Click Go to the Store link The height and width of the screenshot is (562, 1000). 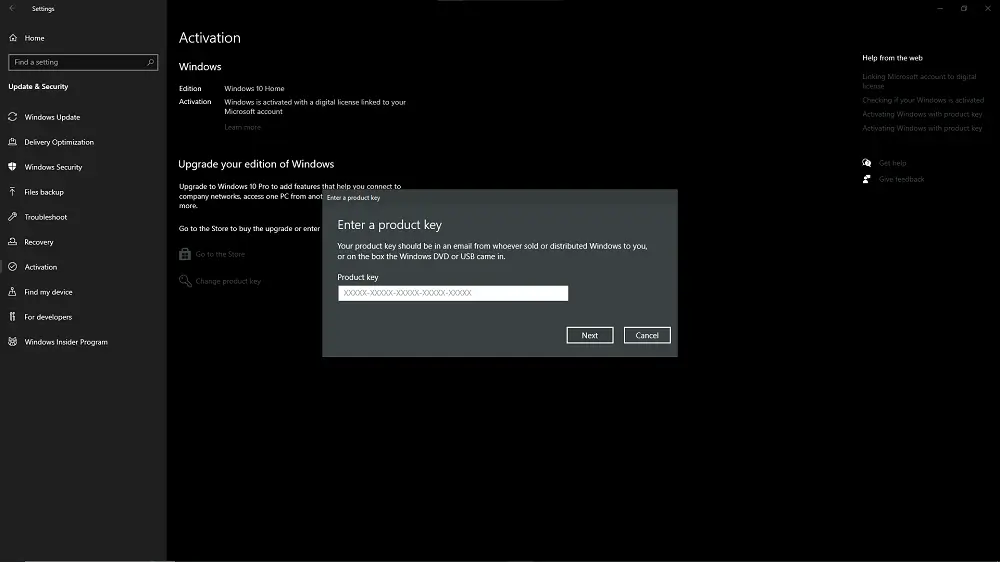220,254
